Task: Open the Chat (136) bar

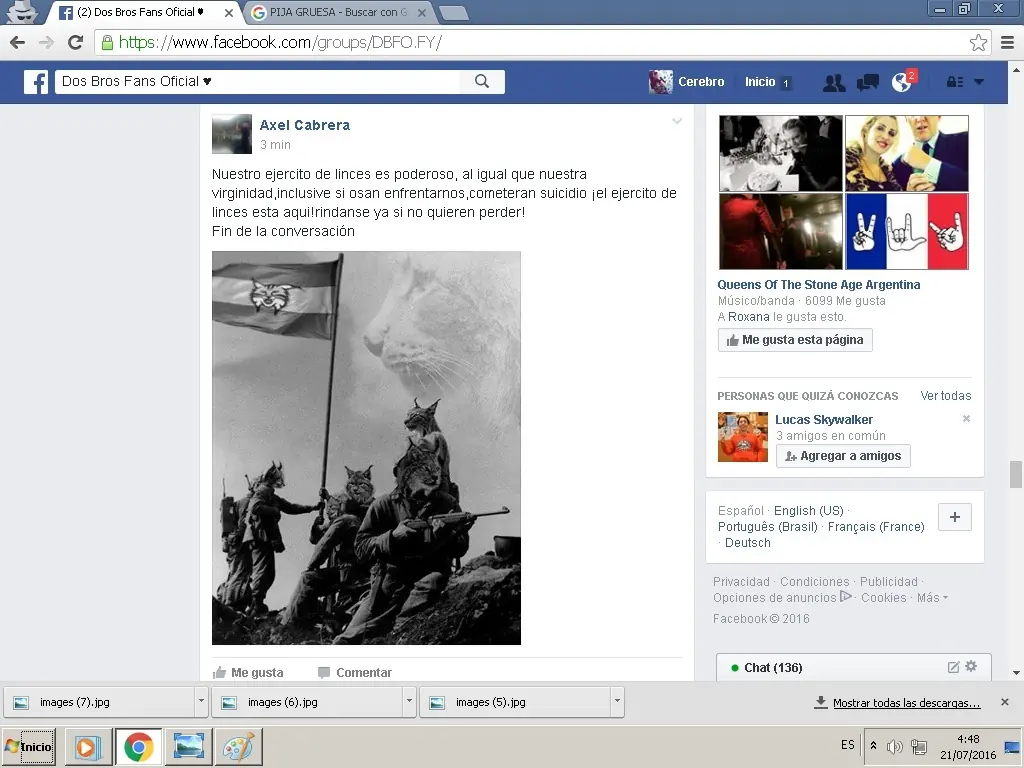Action: [x=854, y=667]
